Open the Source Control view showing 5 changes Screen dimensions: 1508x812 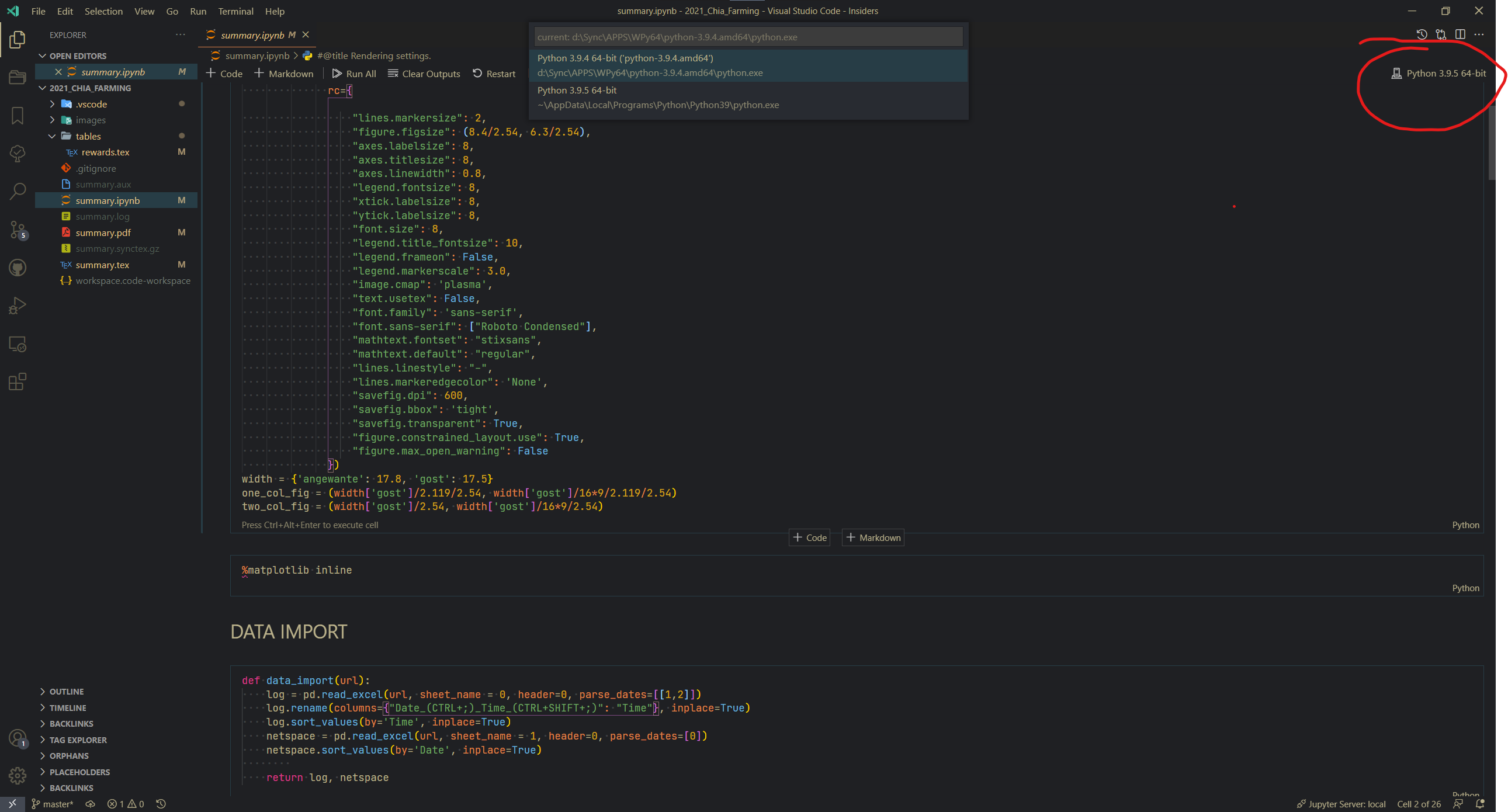(x=17, y=230)
